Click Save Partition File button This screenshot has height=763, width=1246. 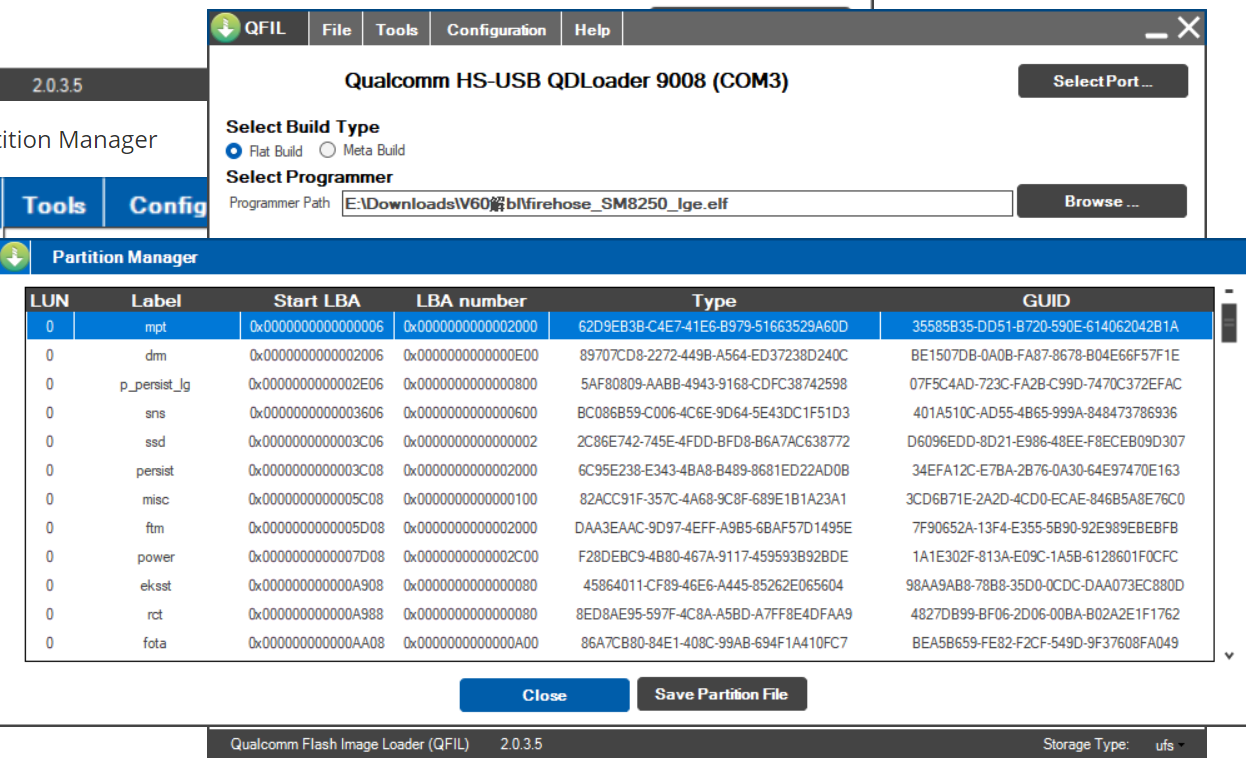(721, 694)
